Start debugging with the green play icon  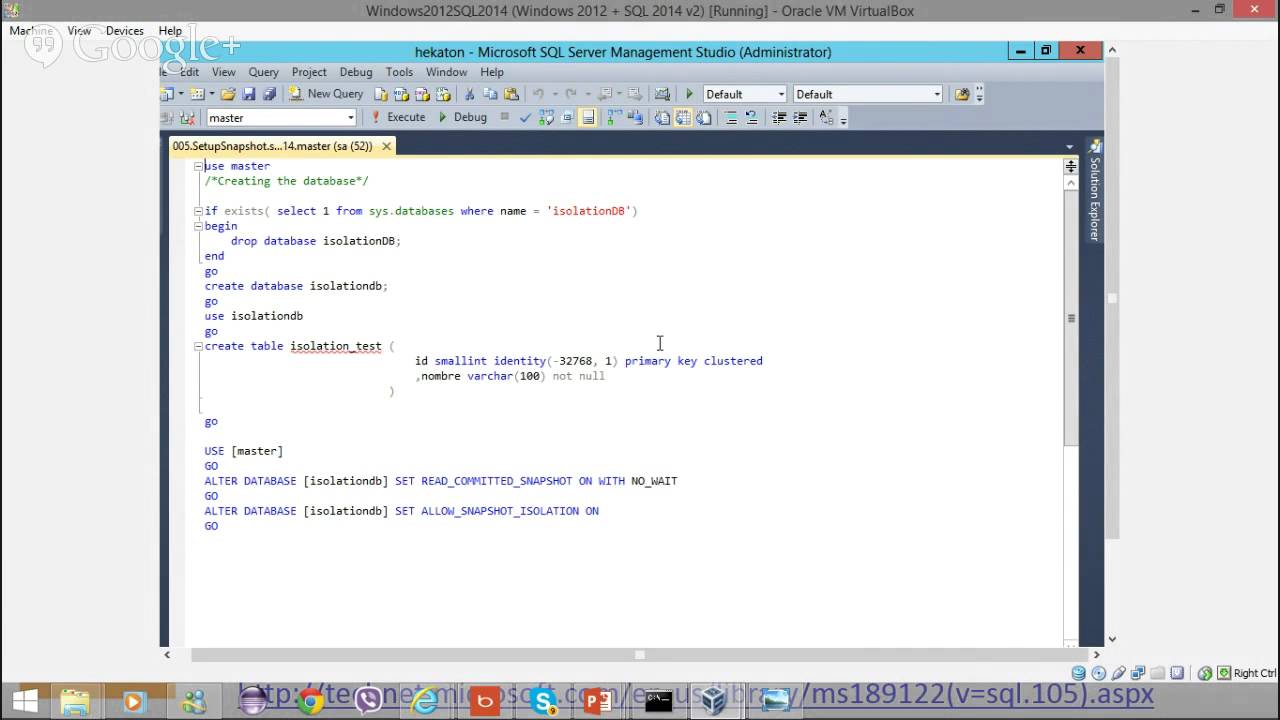click(689, 94)
